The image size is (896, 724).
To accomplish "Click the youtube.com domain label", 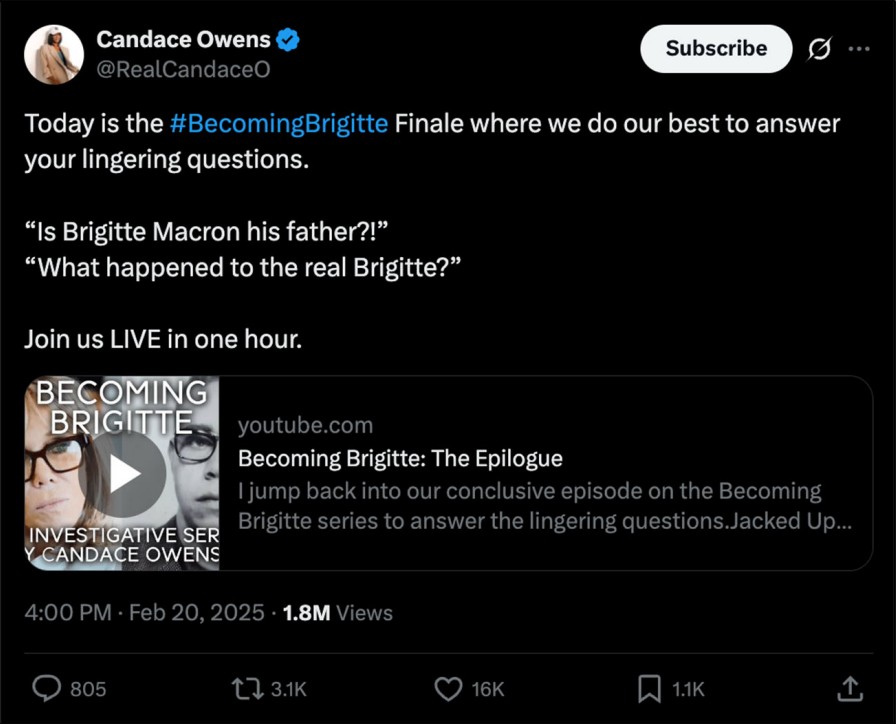I will point(305,425).
